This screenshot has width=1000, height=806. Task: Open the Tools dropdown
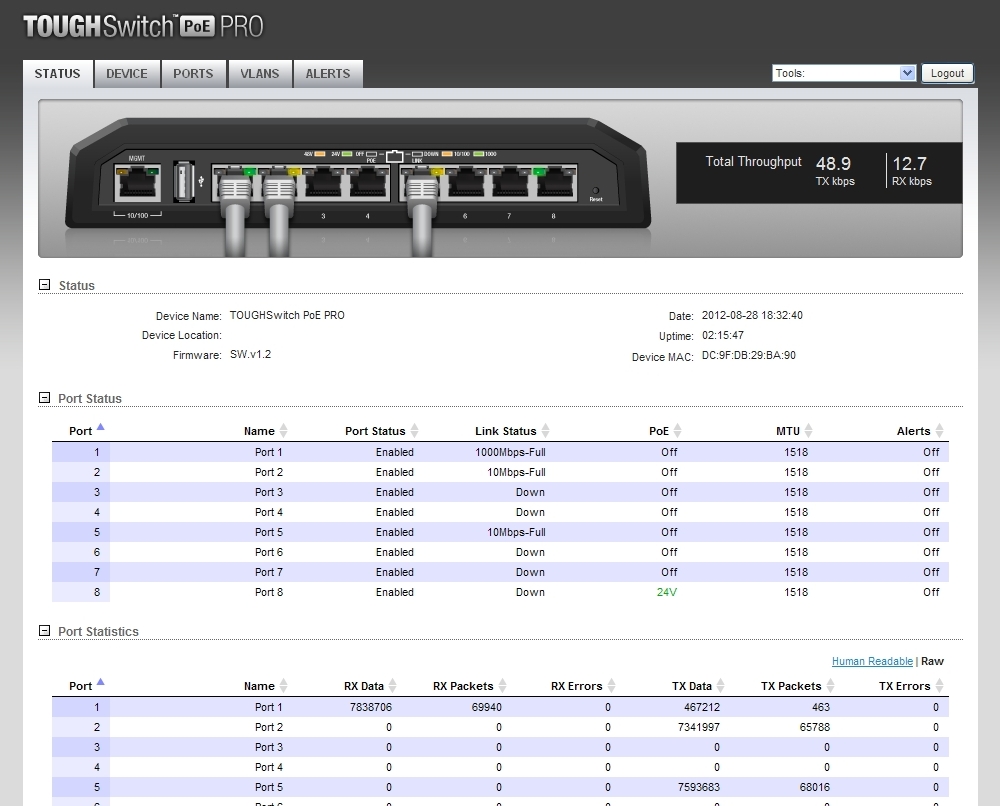tap(844, 73)
